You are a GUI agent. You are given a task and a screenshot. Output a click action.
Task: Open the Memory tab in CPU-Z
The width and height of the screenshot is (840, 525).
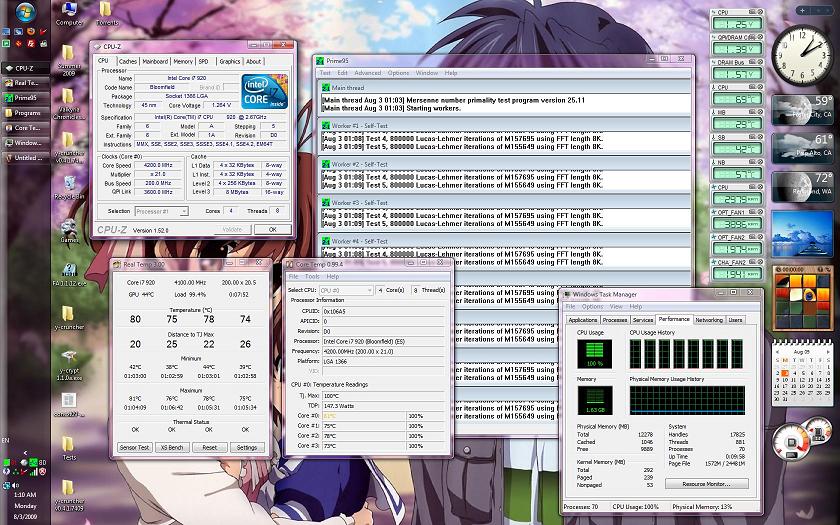183,62
